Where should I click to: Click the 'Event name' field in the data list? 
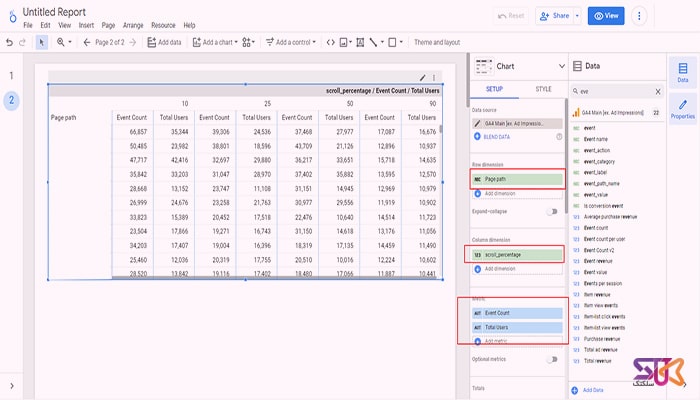pos(596,139)
